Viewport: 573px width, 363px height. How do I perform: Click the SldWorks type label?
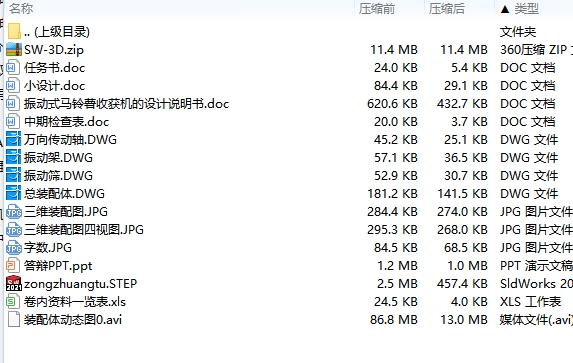[536, 284]
